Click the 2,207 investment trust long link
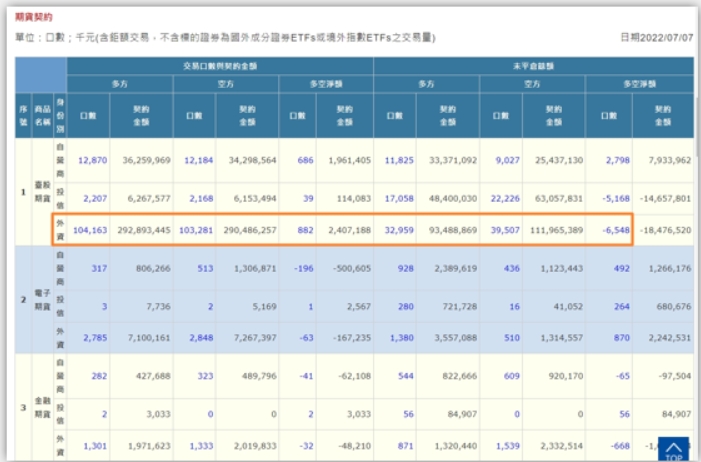Image resolution: width=701 pixels, height=462 pixels. click(95, 198)
